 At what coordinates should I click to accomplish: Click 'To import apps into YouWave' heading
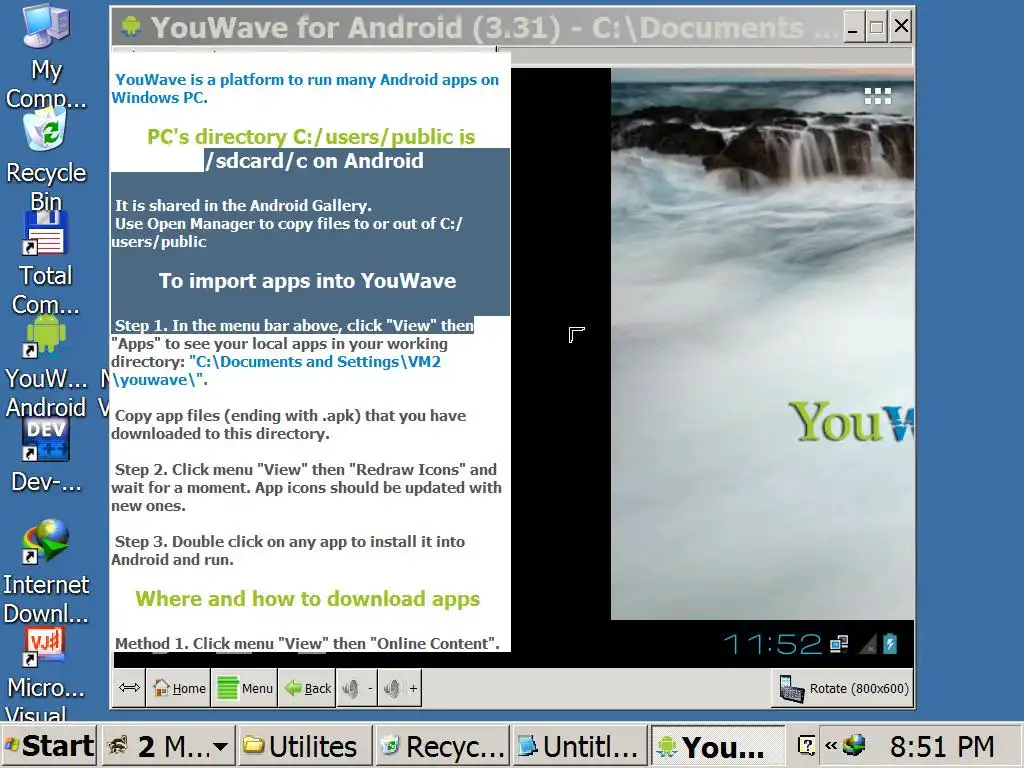(308, 281)
